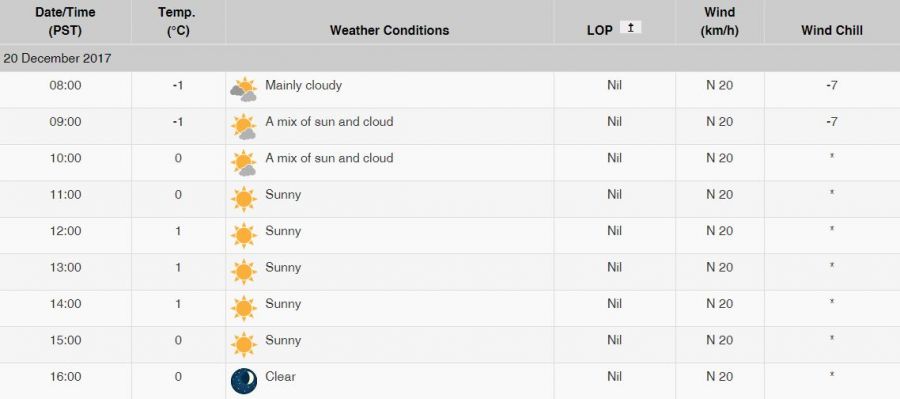Screen dimensions: 900x399
Task: Click the LOP footnote dagger icon
Action: coord(630,28)
